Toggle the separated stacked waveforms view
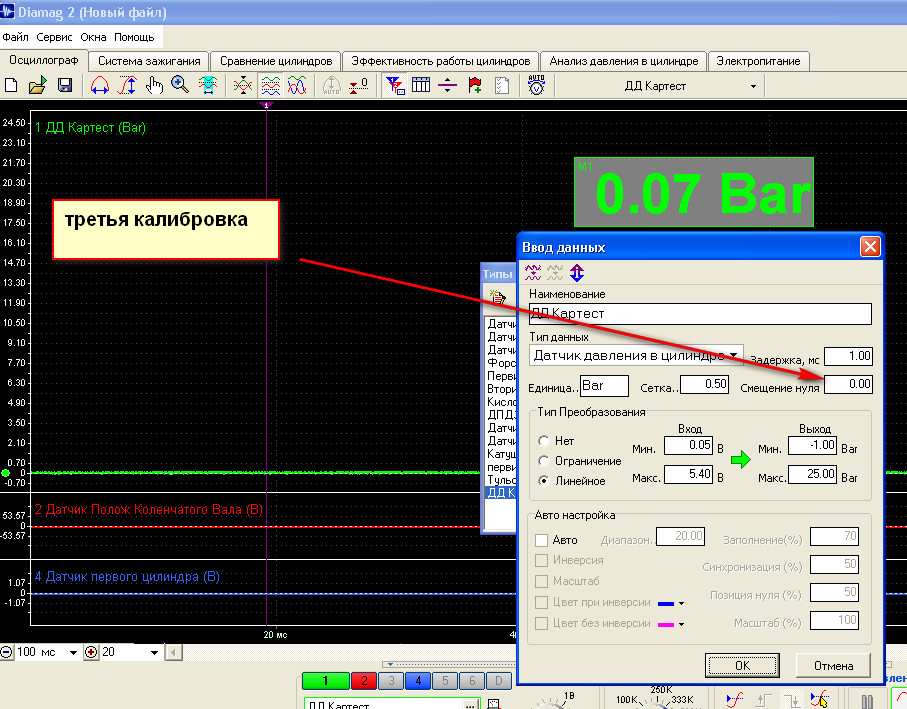 point(270,86)
